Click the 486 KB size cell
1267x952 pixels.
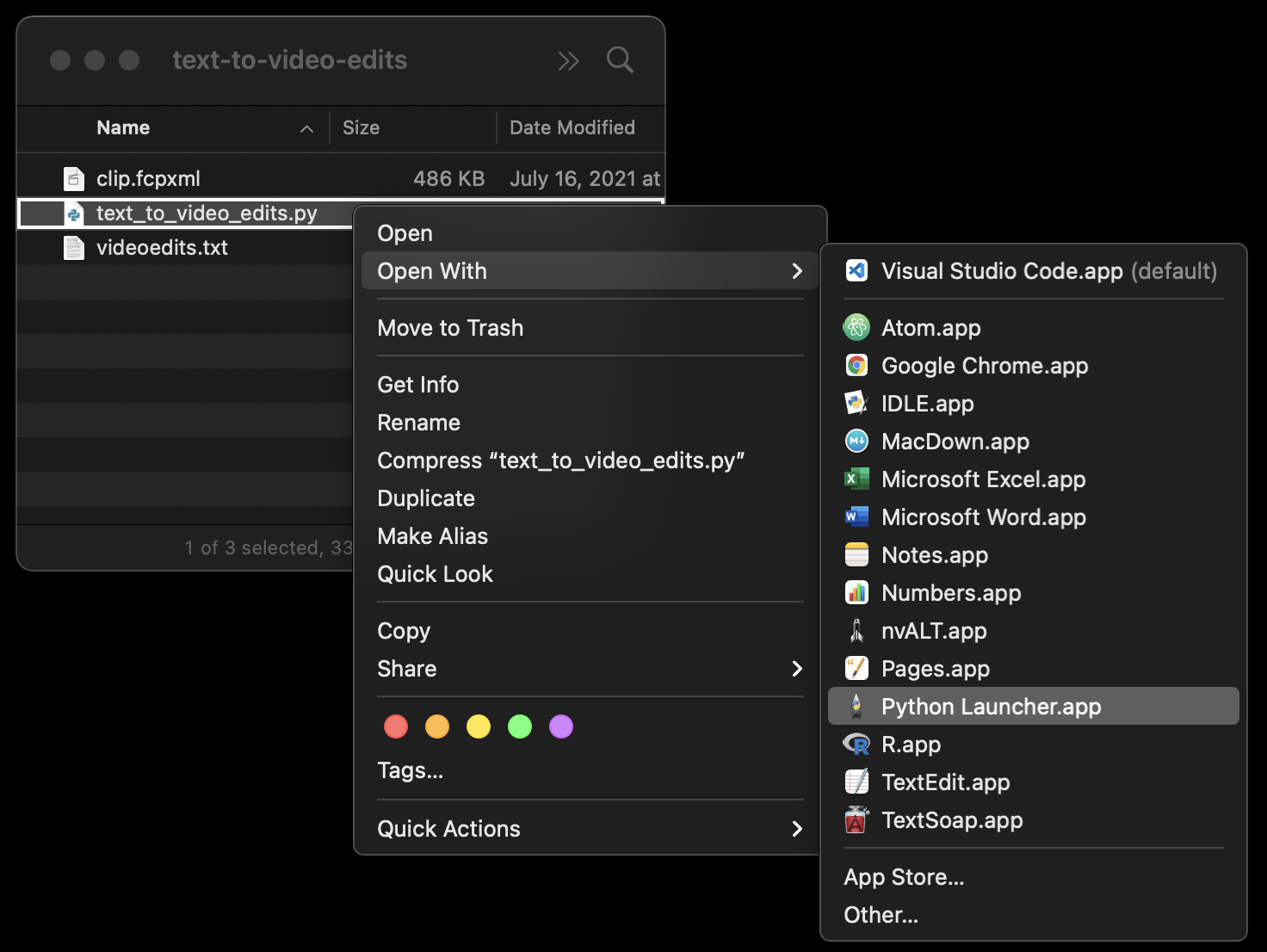tap(448, 178)
